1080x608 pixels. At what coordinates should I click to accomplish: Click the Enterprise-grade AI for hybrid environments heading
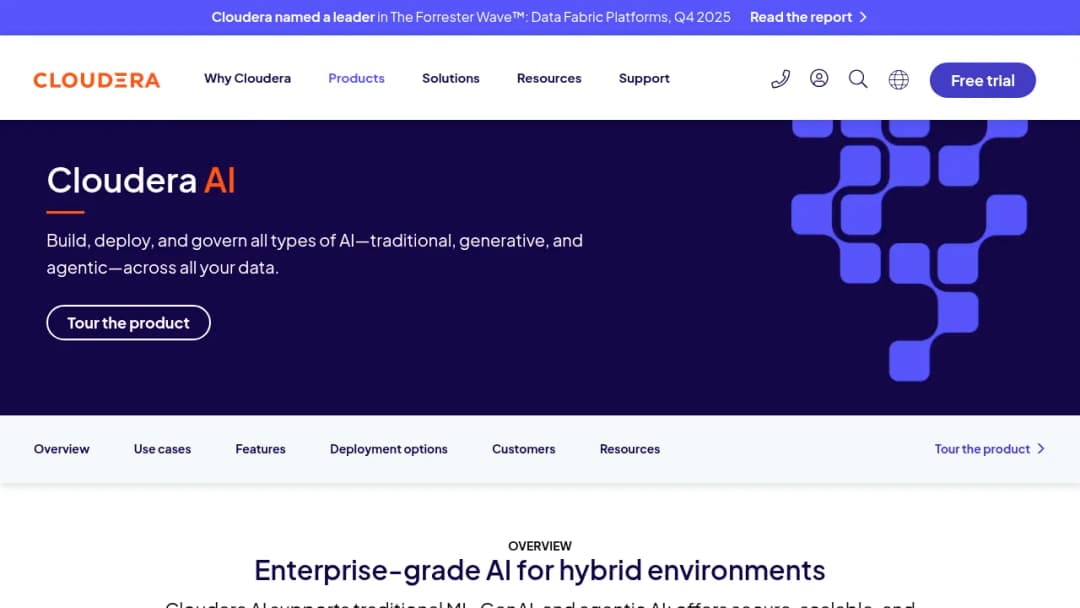(539, 570)
